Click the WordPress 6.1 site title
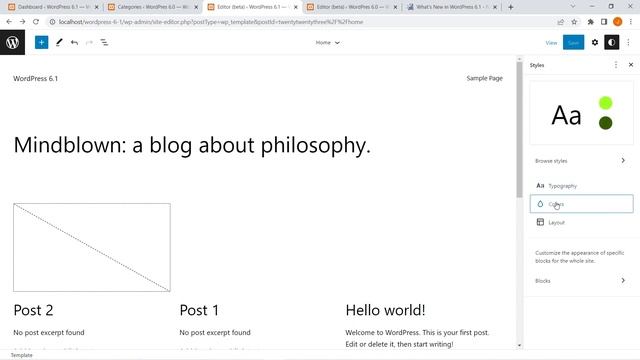Viewport: 640px width, 360px height. click(x=36, y=78)
